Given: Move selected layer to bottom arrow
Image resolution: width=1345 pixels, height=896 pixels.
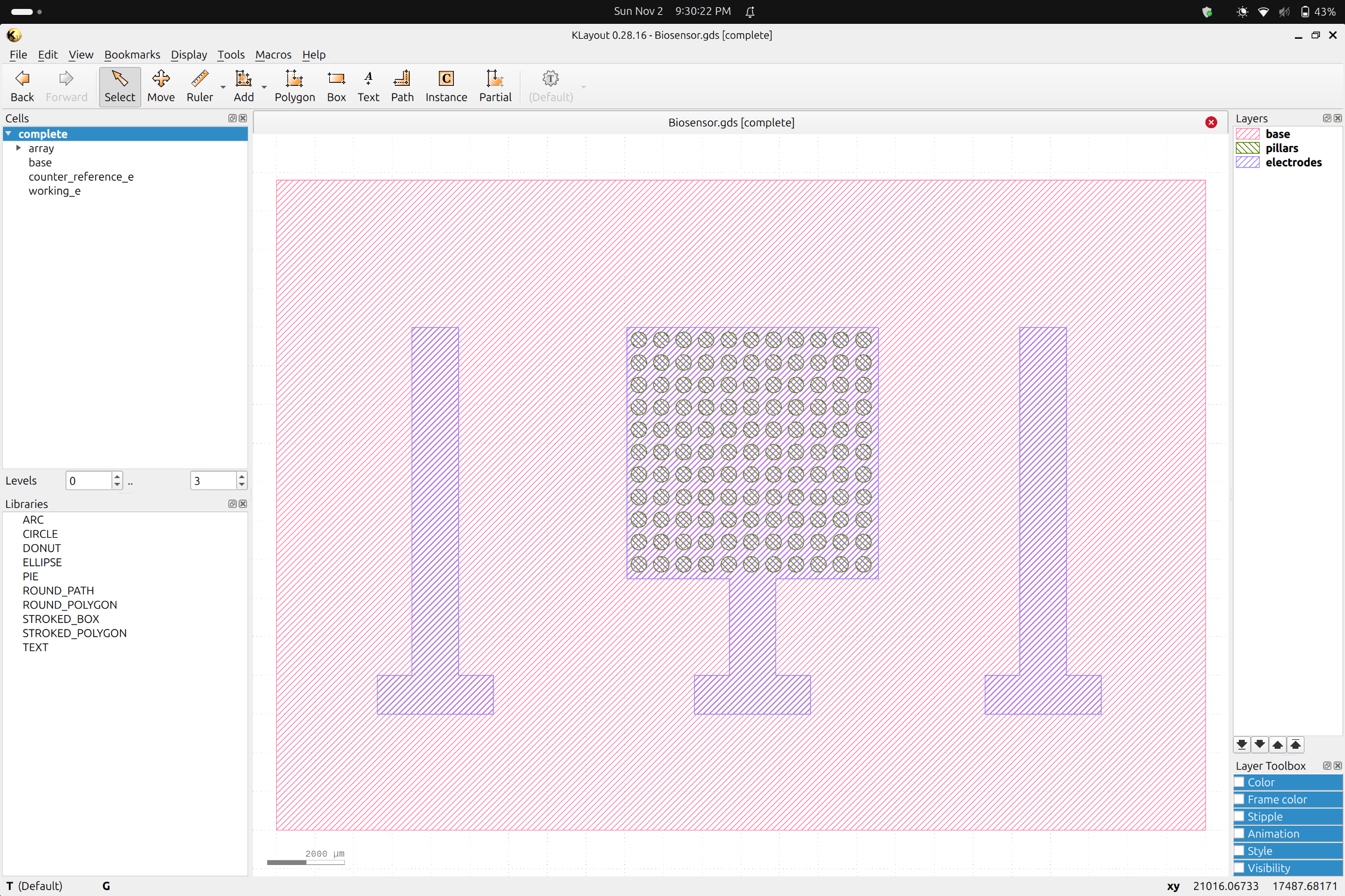Looking at the screenshot, I should [x=1242, y=745].
